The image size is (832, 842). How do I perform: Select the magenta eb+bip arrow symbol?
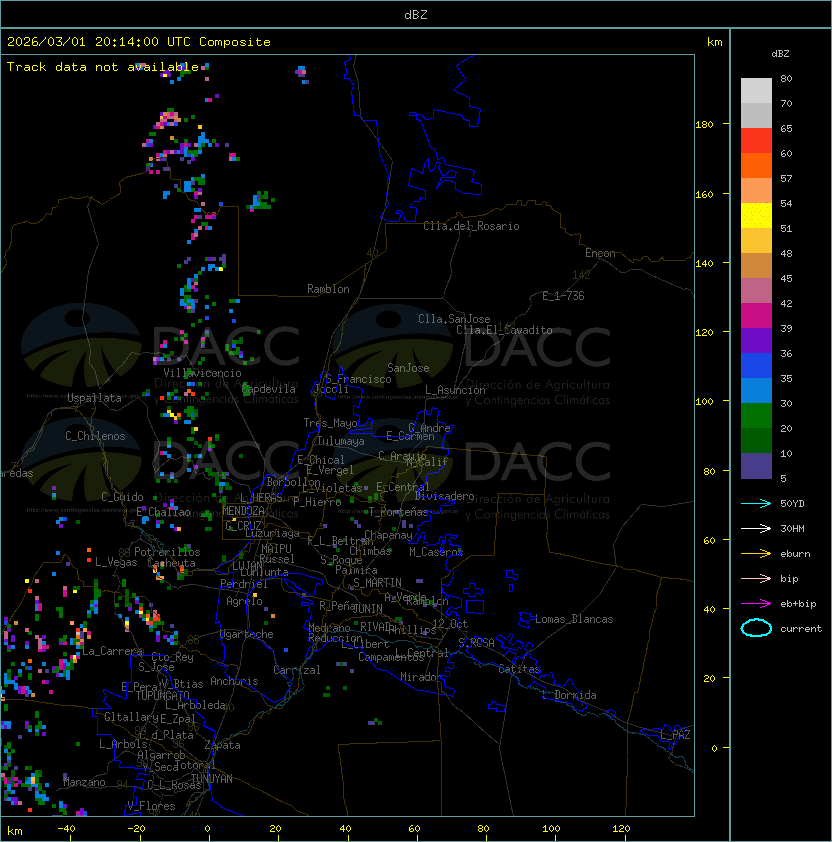756,603
